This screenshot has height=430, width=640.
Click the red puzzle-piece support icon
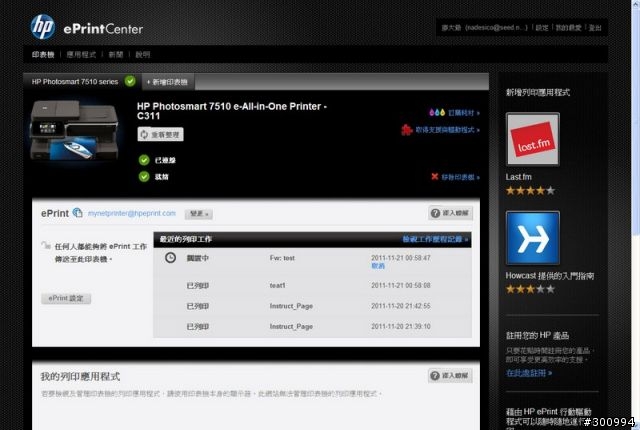pyautogui.click(x=407, y=130)
